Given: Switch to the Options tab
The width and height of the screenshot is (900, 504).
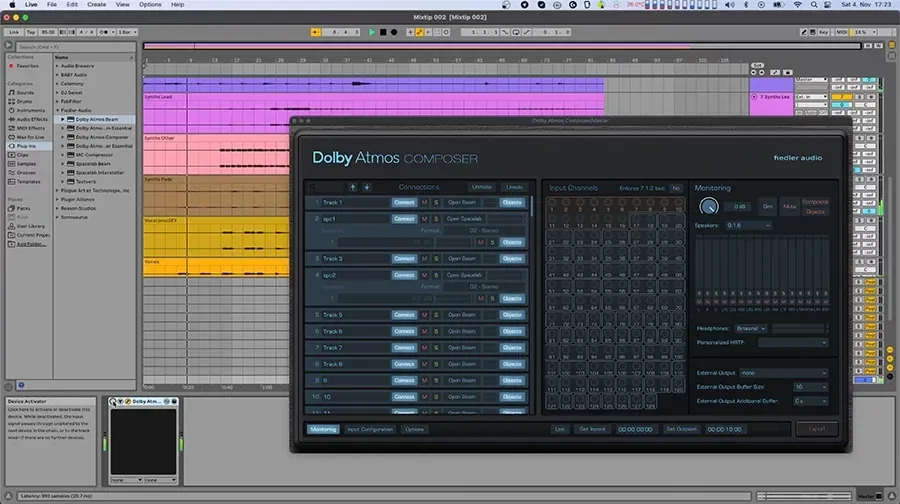Looking at the screenshot, I should pyautogui.click(x=414, y=429).
